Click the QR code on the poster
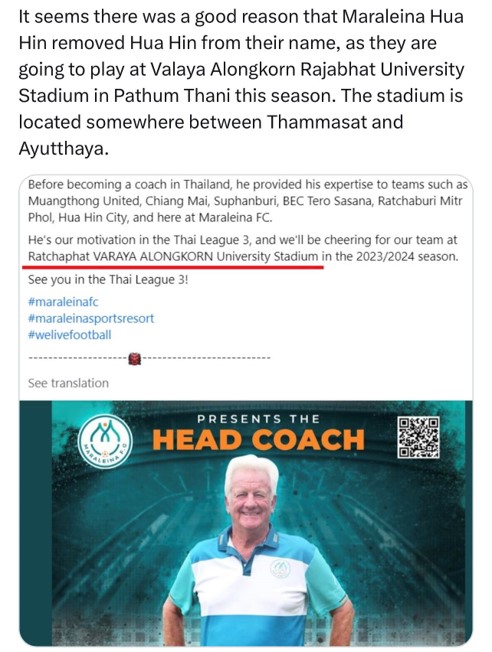This screenshot has height=652, width=492. tap(418, 437)
